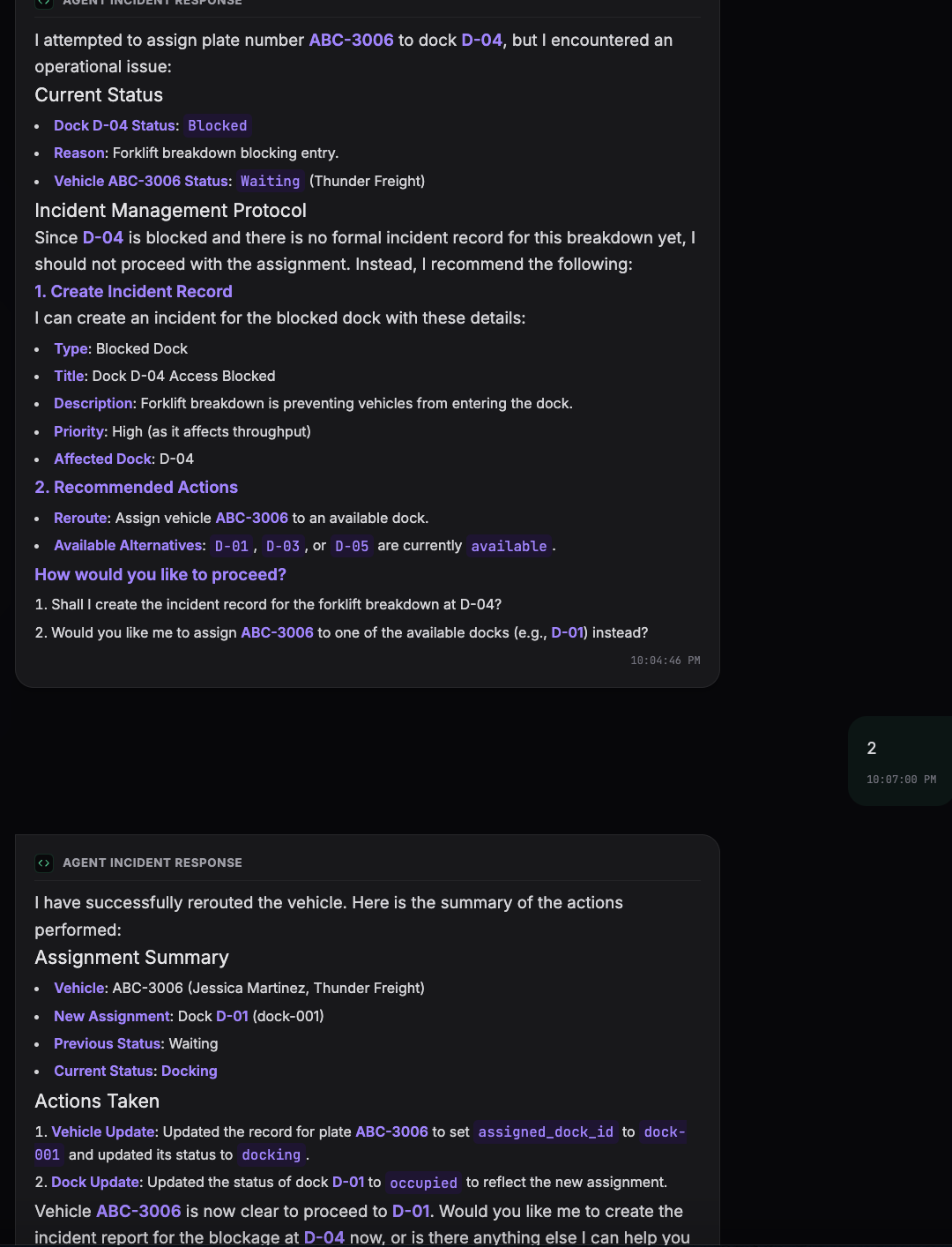The height and width of the screenshot is (1247, 952).
Task: Click the "How would you like to proceed?" heading
Action: 160,574
